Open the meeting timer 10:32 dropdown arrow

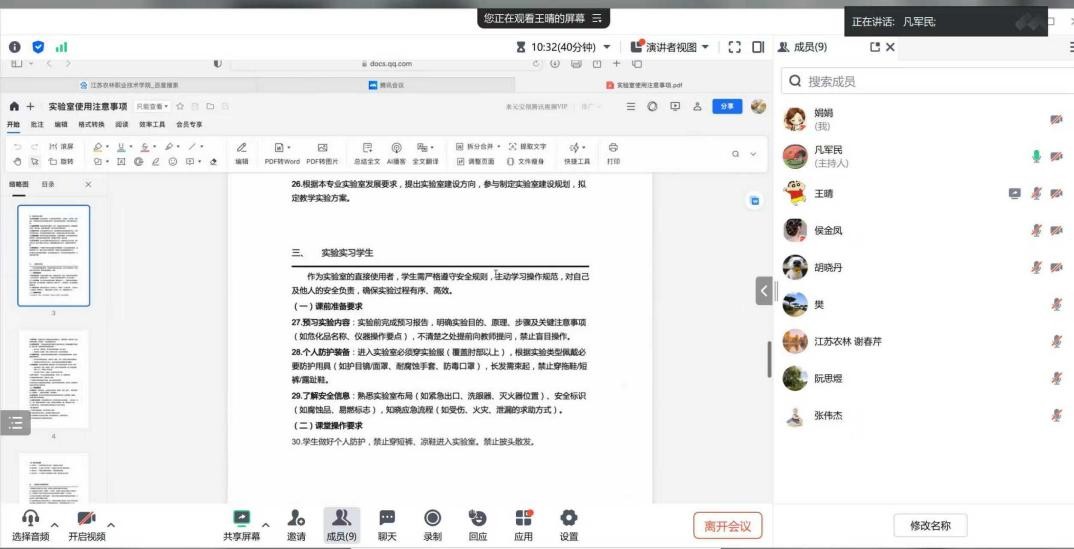(x=607, y=47)
